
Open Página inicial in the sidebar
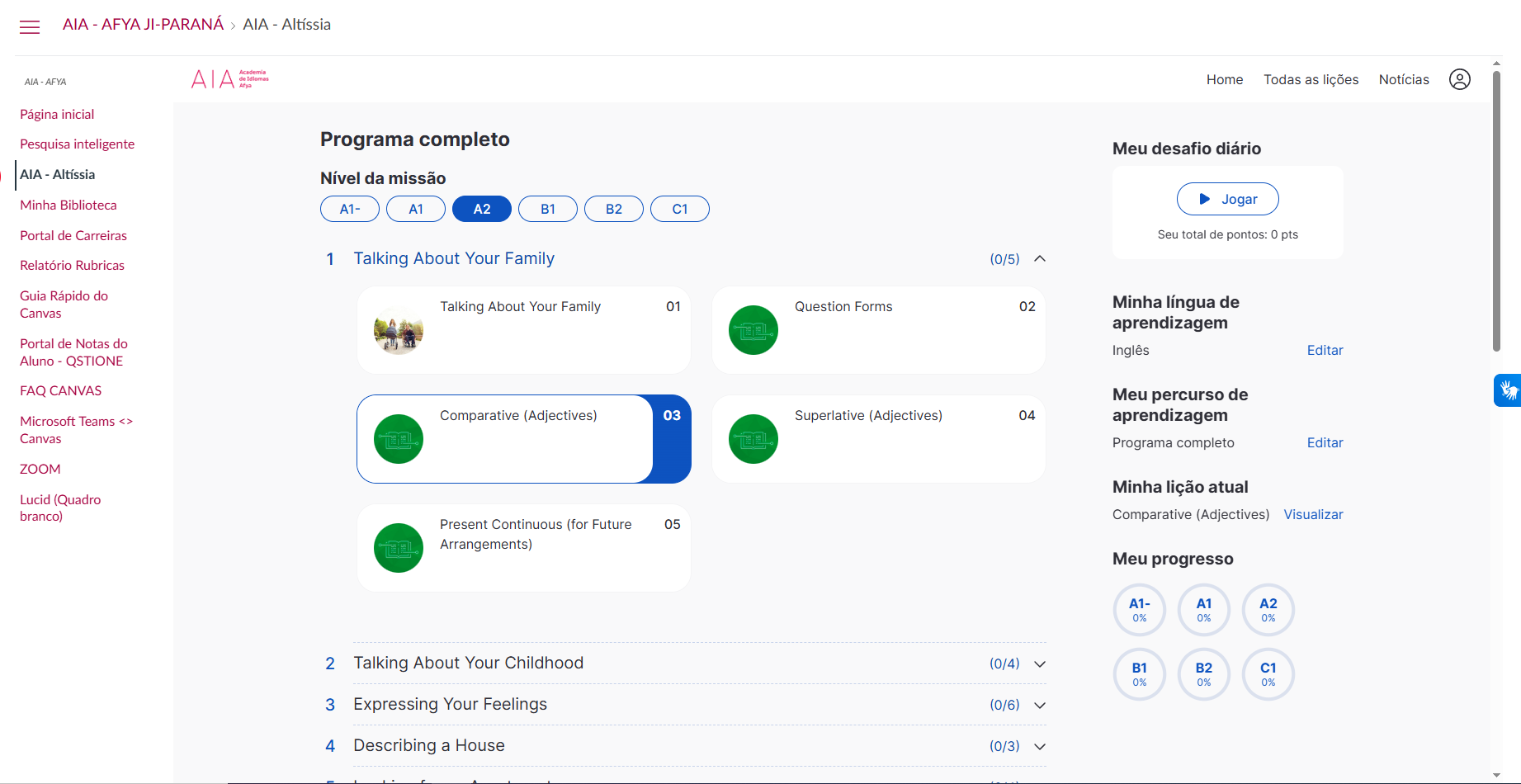(57, 114)
